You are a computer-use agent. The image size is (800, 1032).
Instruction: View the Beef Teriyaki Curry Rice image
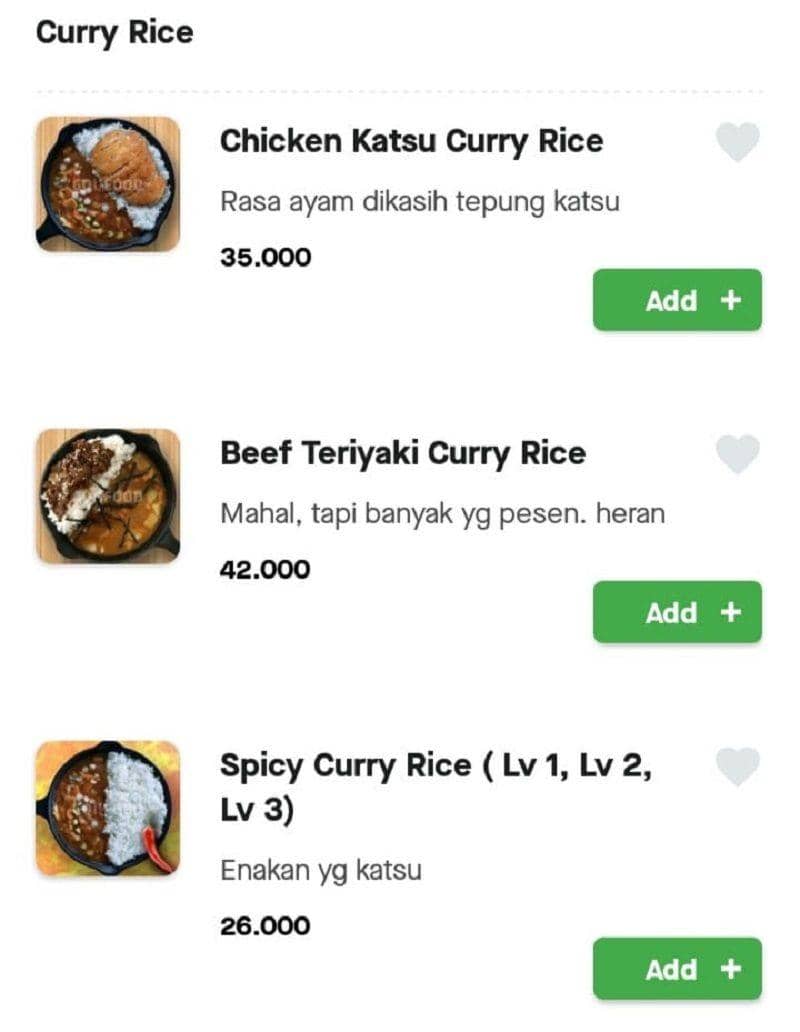click(108, 496)
